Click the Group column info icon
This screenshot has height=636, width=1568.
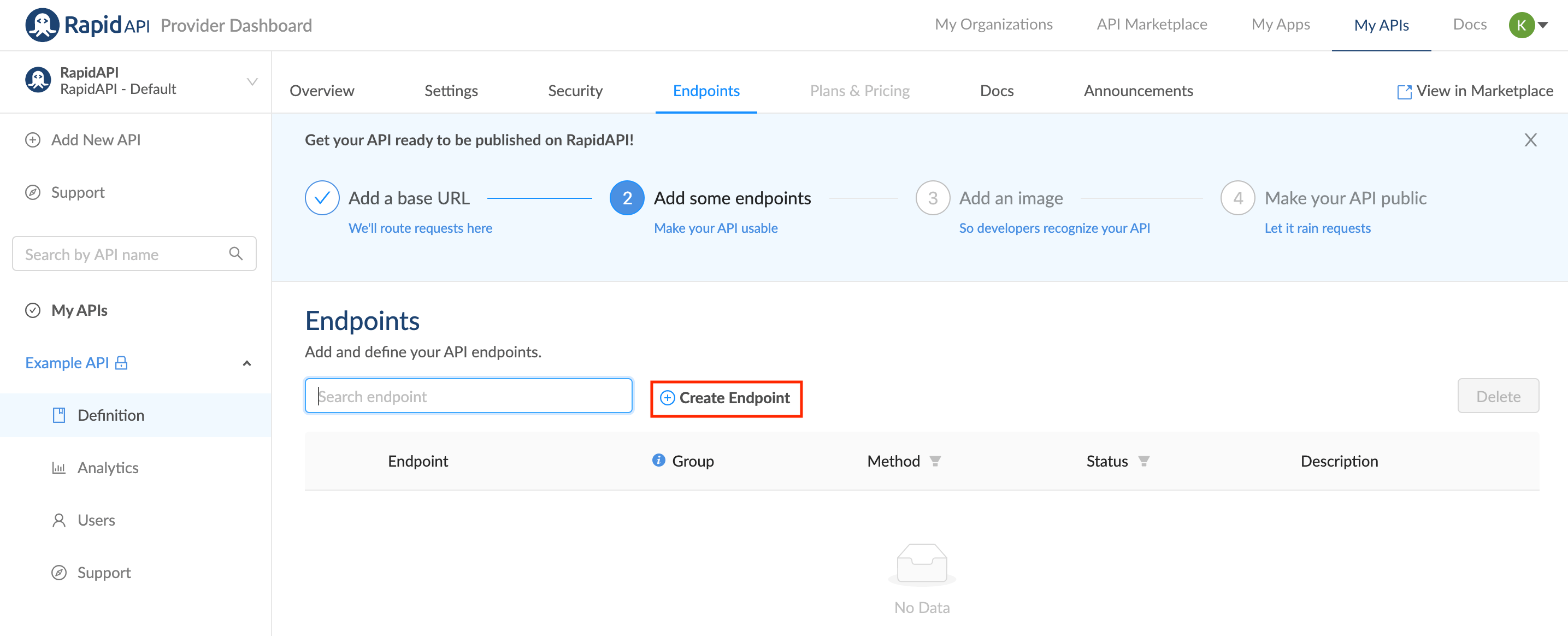(x=658, y=460)
